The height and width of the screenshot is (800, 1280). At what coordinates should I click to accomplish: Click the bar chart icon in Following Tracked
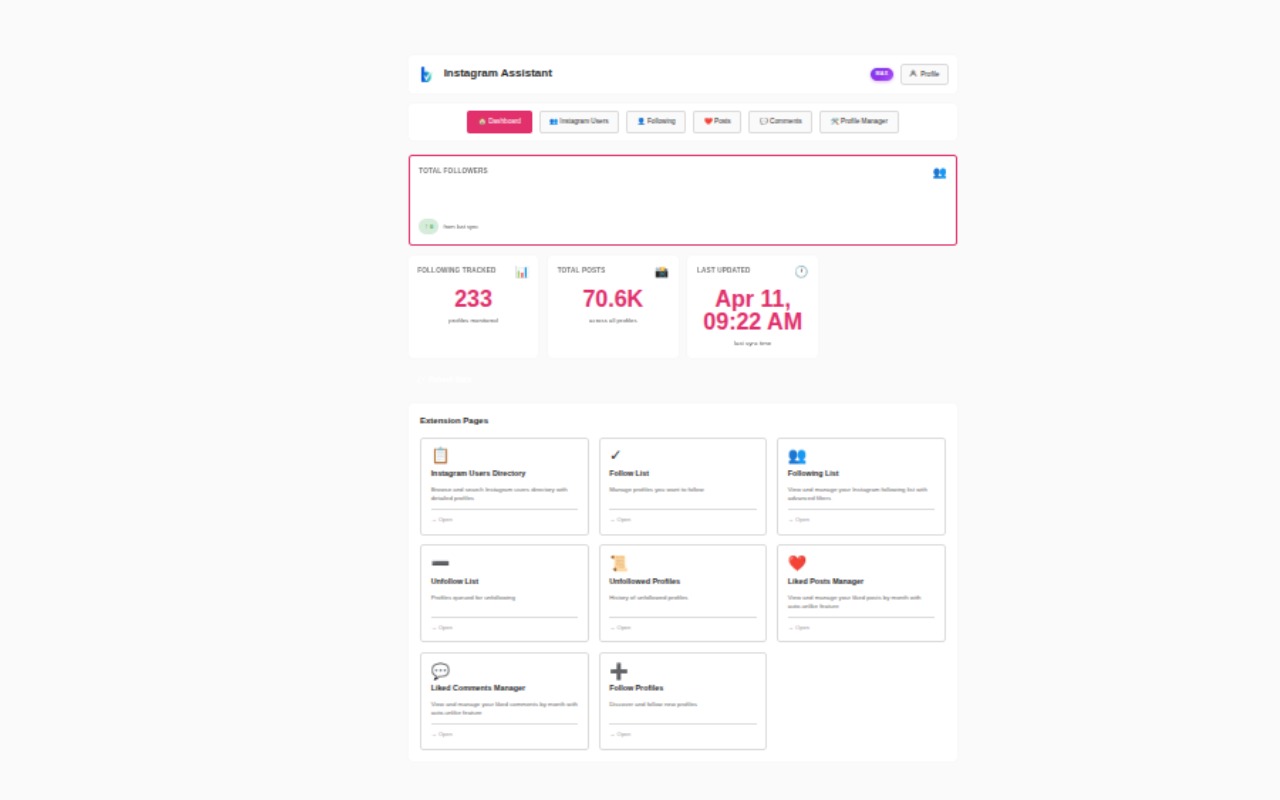click(521, 272)
